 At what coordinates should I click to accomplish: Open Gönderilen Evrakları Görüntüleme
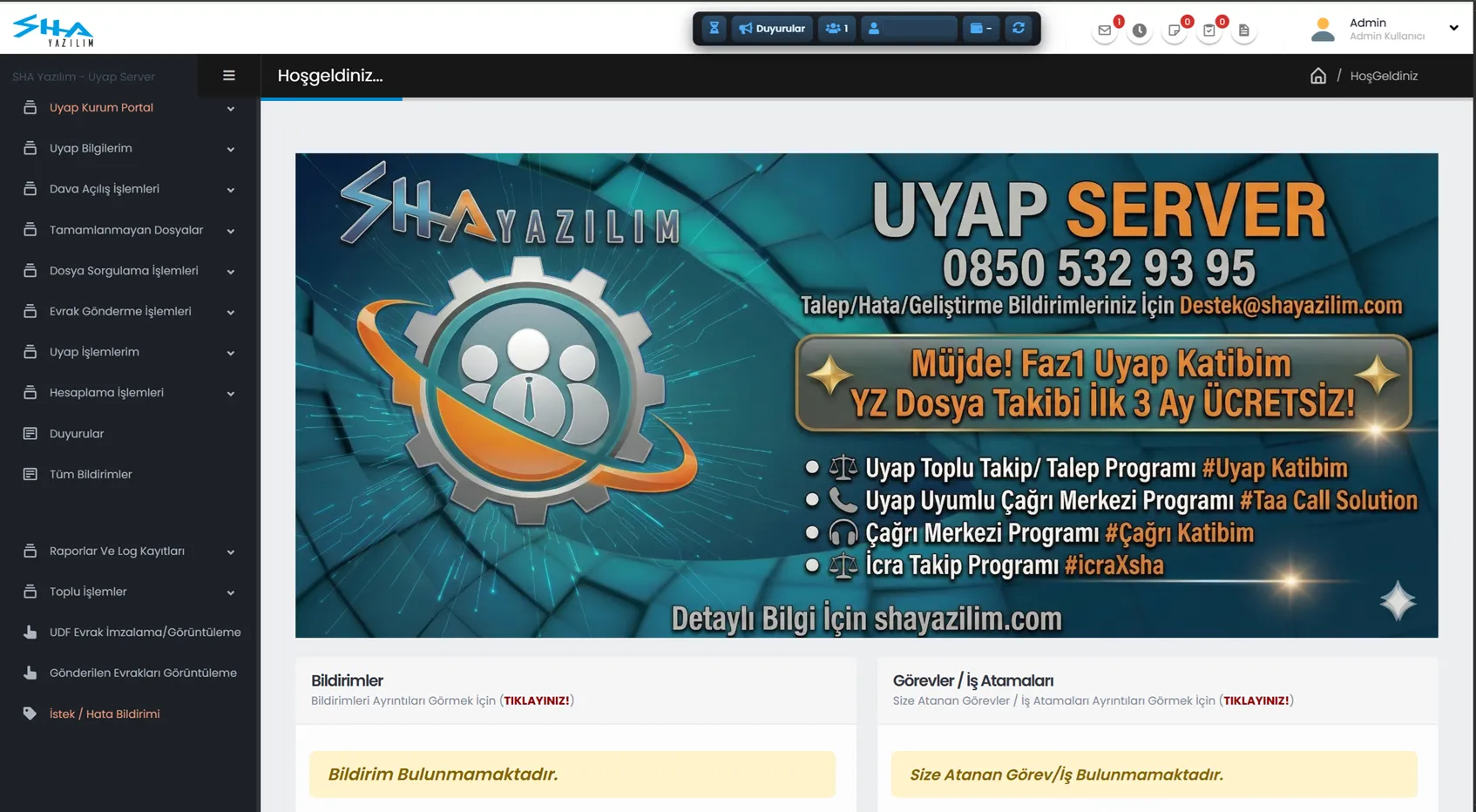coord(143,673)
